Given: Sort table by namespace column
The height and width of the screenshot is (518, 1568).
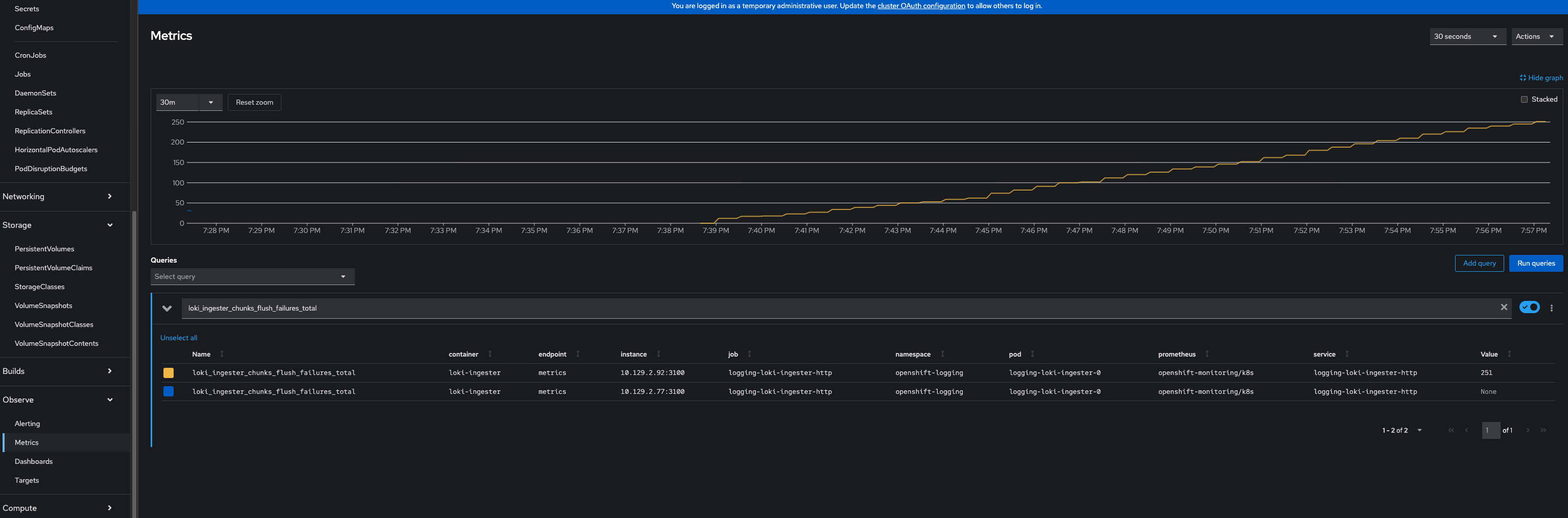Looking at the screenshot, I should 912,354.
